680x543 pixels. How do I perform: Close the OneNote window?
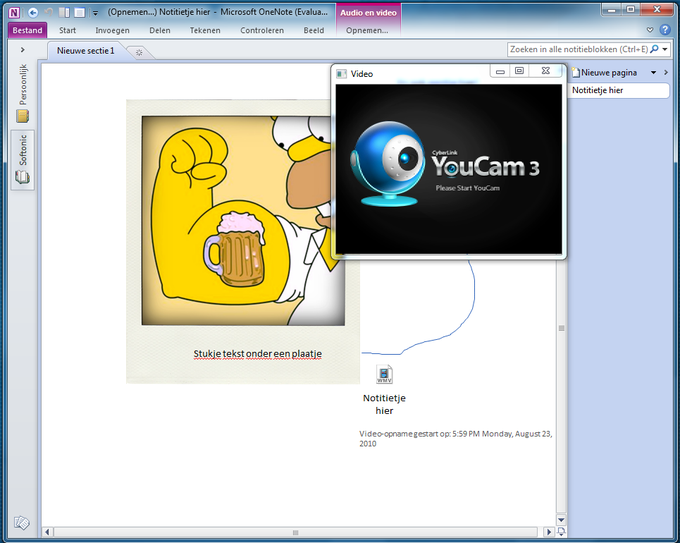pos(657,9)
